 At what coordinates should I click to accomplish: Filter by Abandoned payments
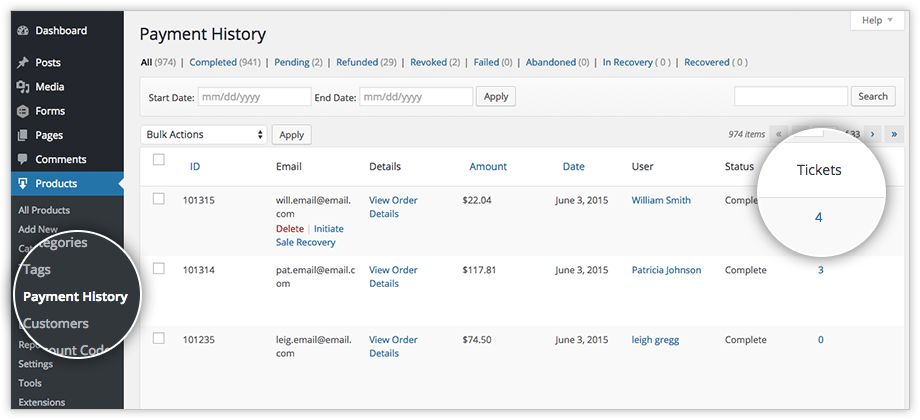pyautogui.click(x=551, y=62)
